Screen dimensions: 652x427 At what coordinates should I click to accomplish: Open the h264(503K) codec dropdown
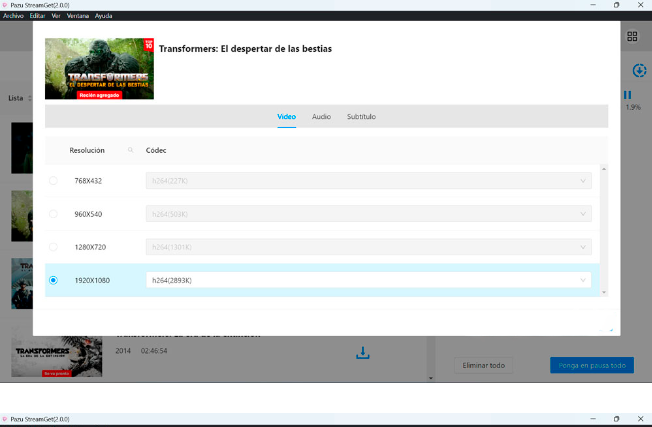click(x=368, y=214)
